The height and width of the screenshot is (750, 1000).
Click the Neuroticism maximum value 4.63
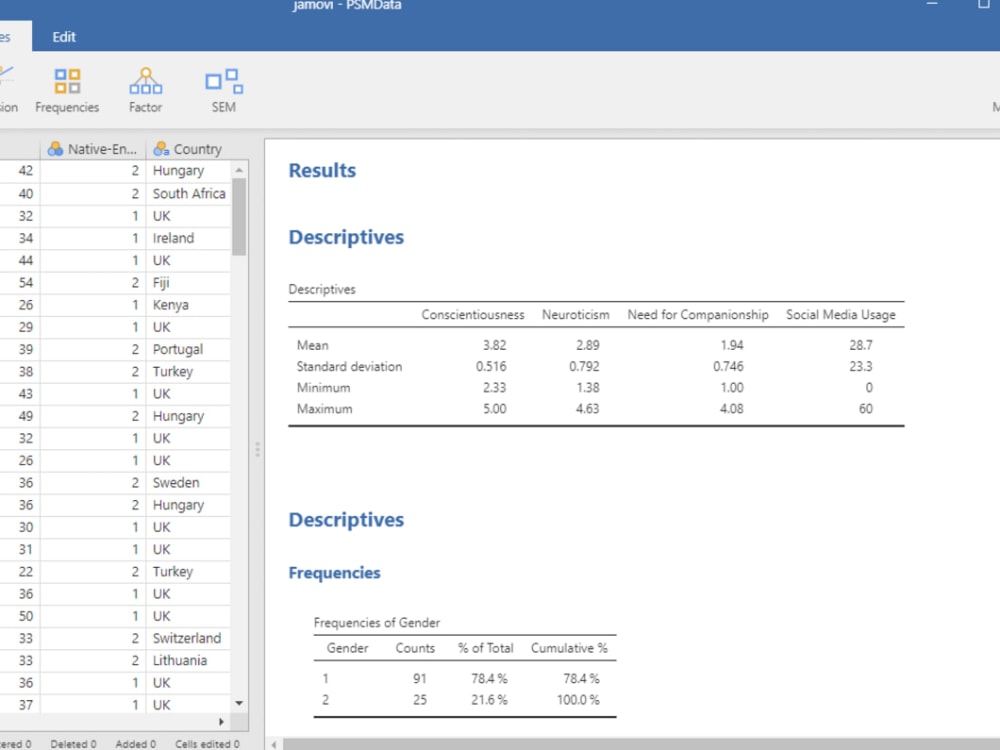[587, 409]
